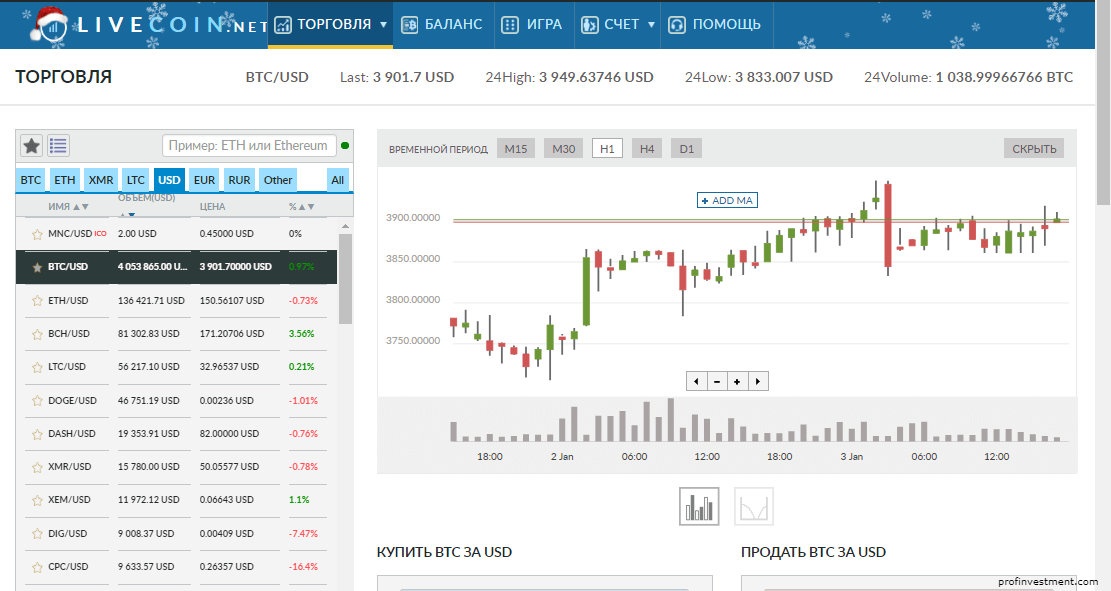This screenshot has height=591, width=1111.
Task: Select the candlestick chart view icon
Action: (699, 507)
